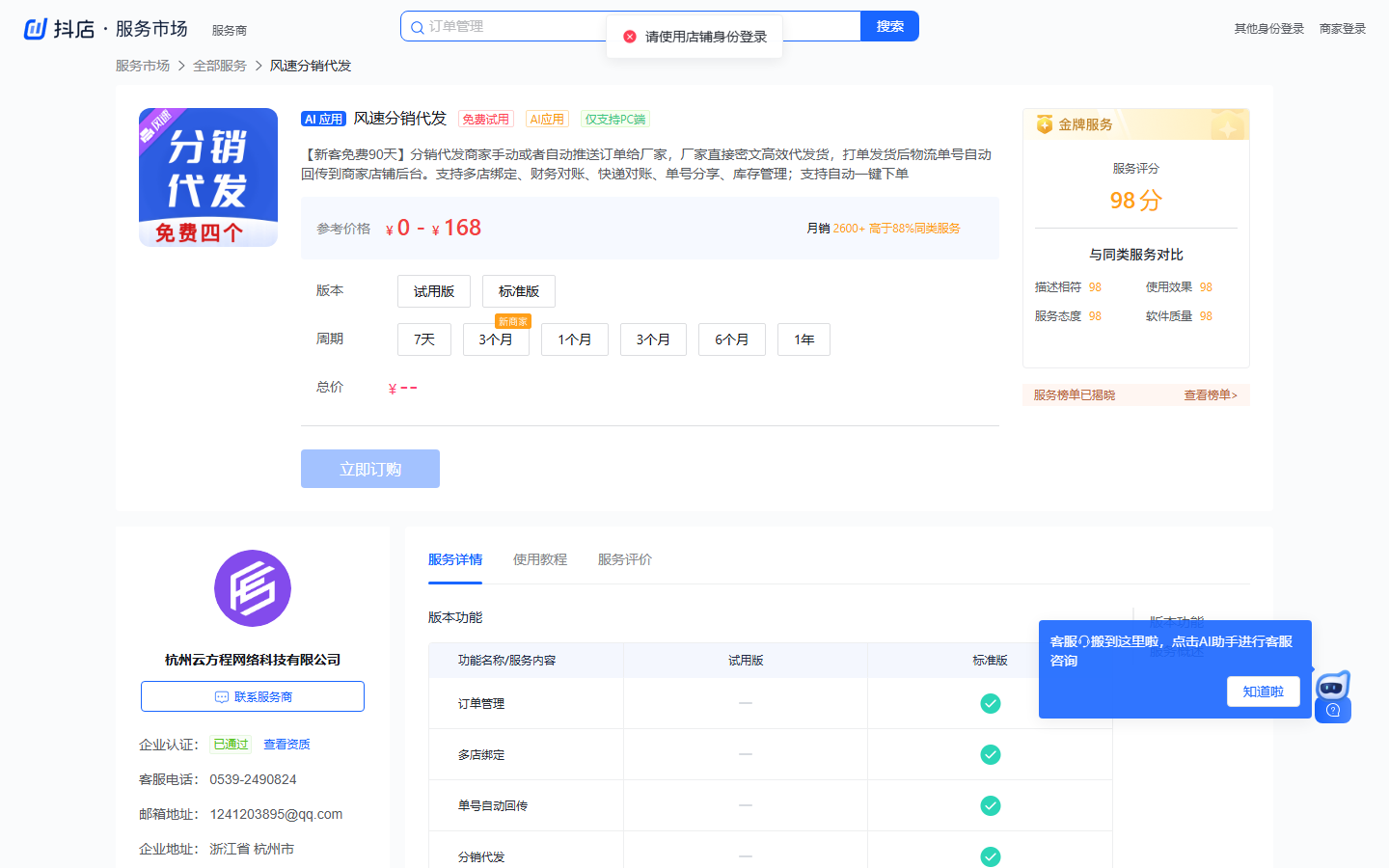Click 服务态度 98 rating
The image size is (1389, 868).
click(x=1068, y=316)
